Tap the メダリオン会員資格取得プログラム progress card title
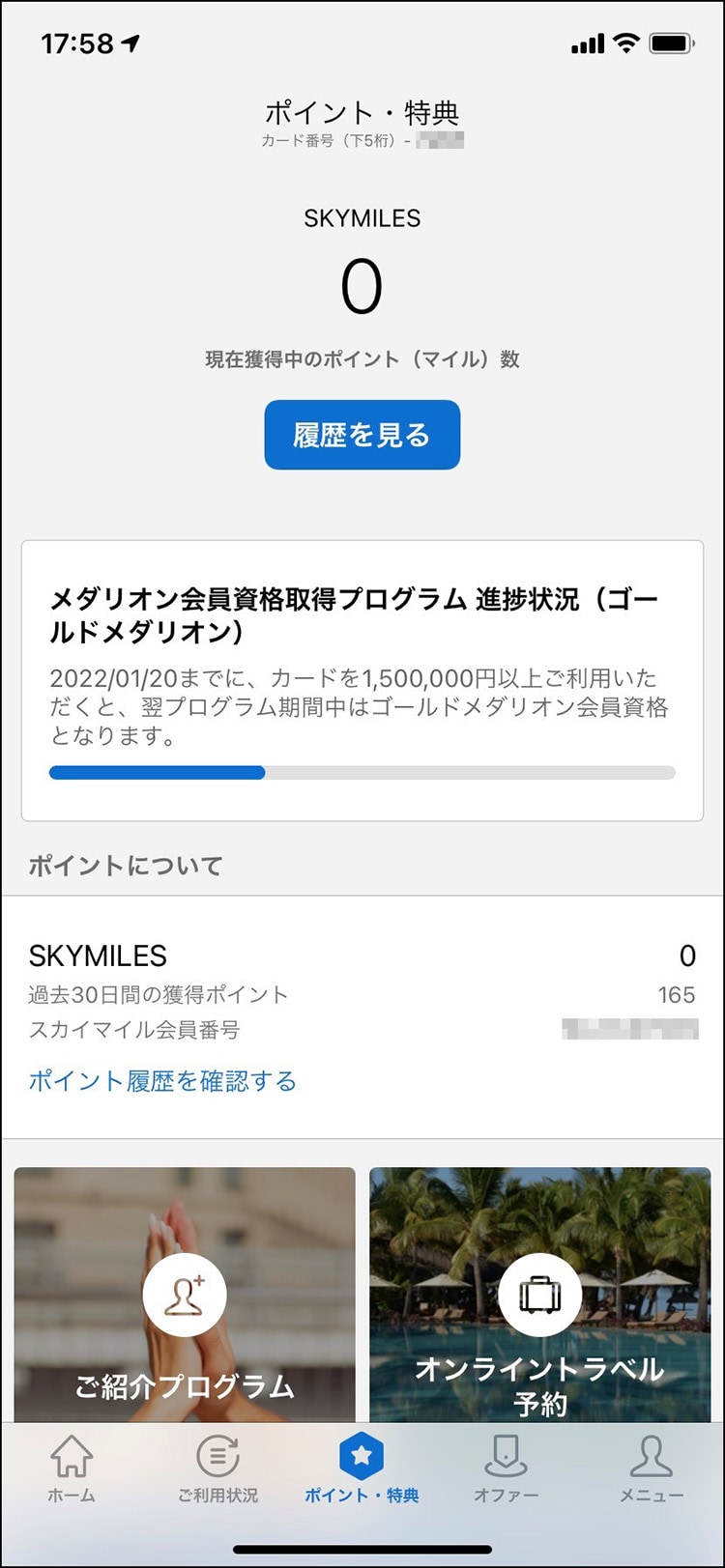This screenshot has height=1568, width=725. (x=354, y=614)
